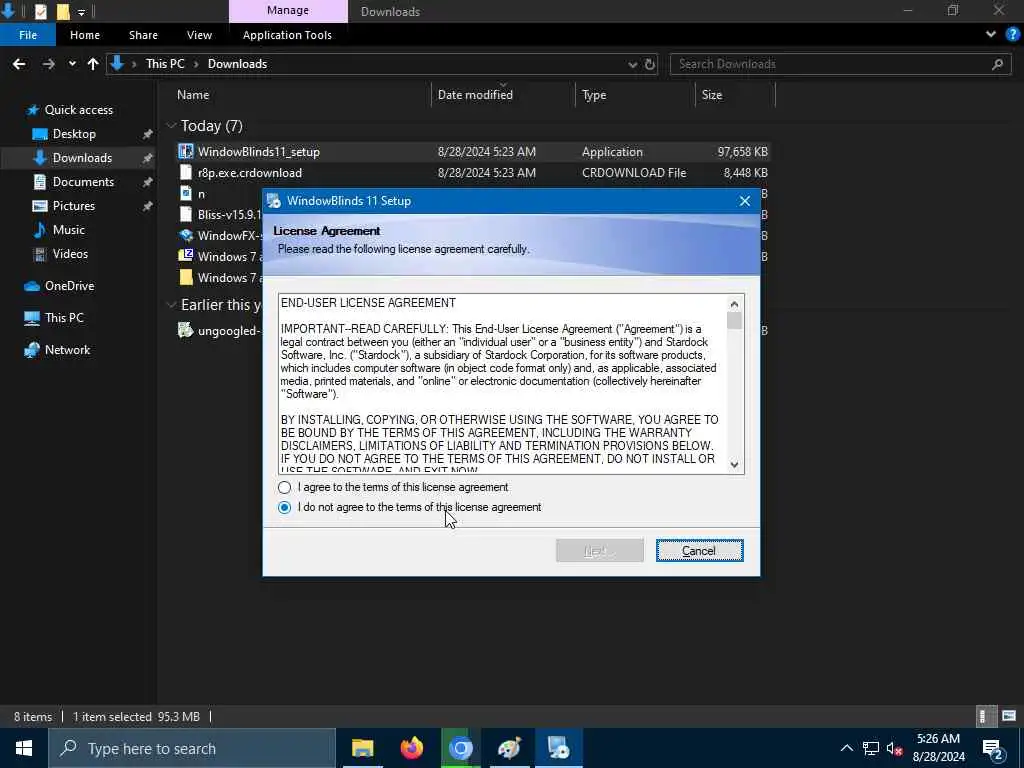Click WindowBlinds setup taskbar icon
This screenshot has width=1024, height=768.
point(558,748)
